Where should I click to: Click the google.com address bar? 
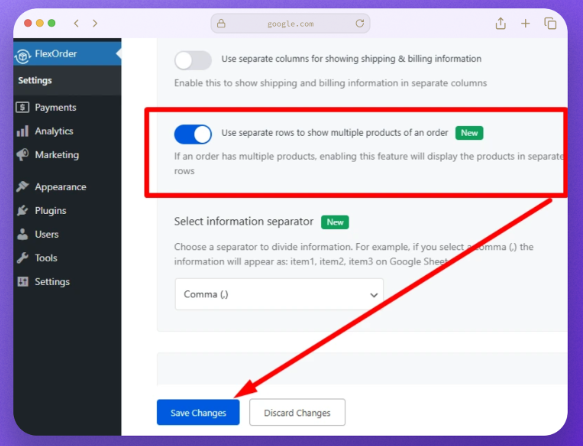290,23
